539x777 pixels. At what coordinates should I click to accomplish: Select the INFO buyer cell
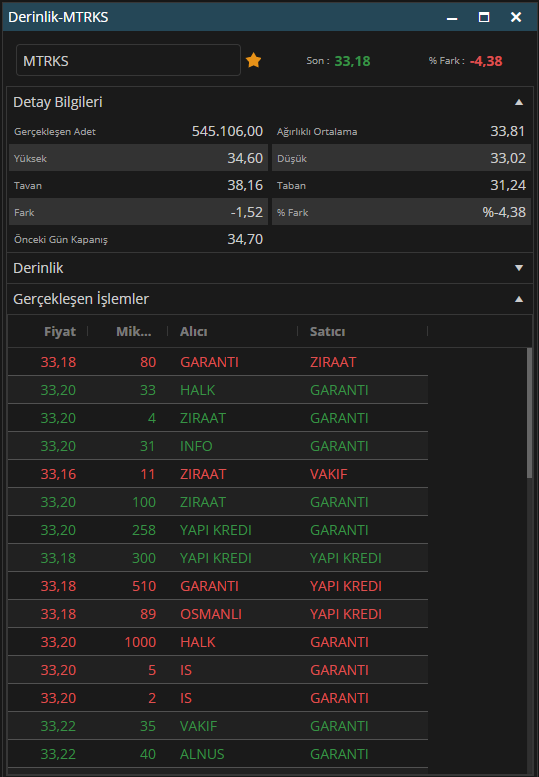[196, 446]
